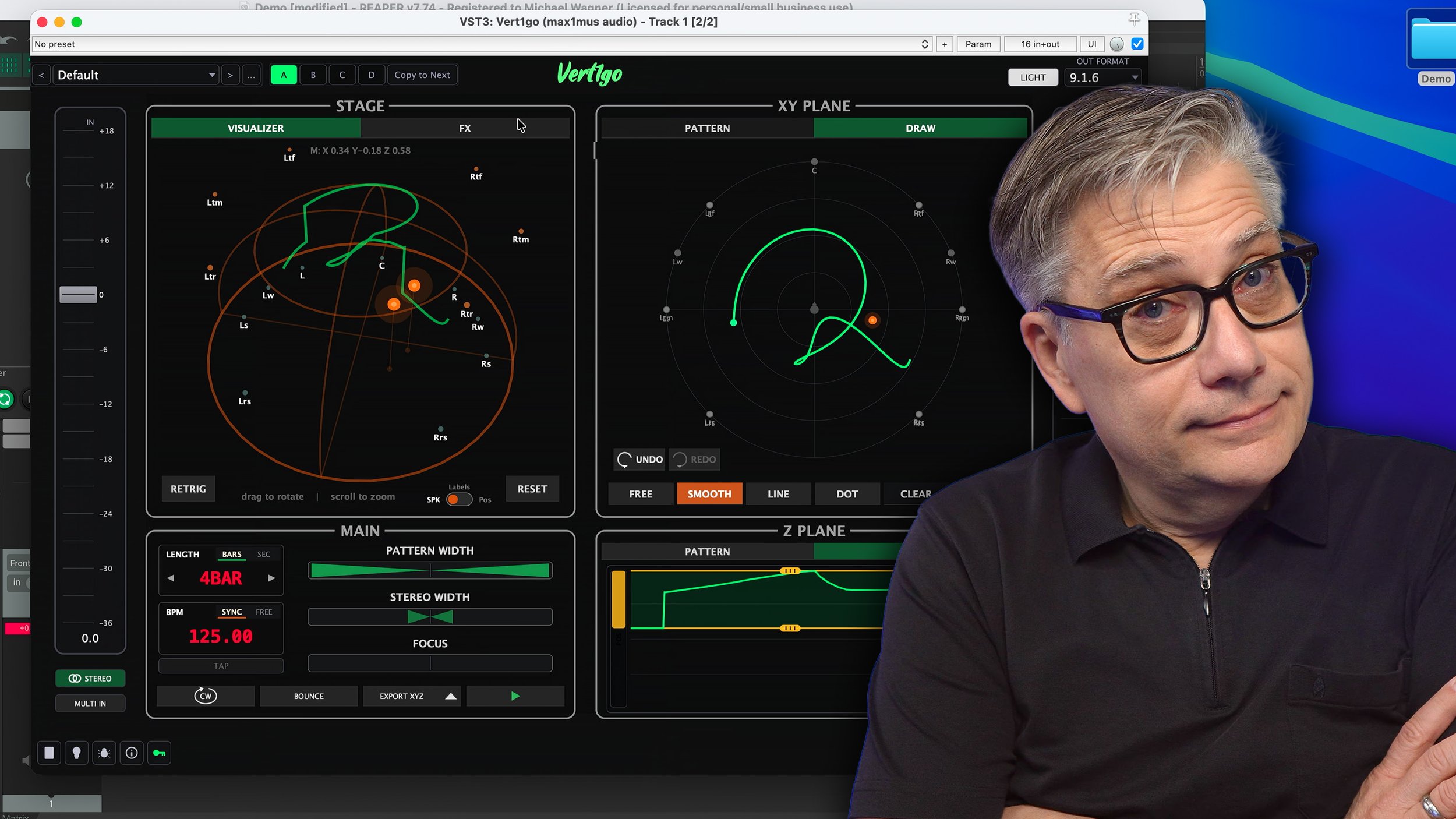Click the wet/dry knob in plugin header
This screenshot has height=819, width=1456.
coord(1116,44)
